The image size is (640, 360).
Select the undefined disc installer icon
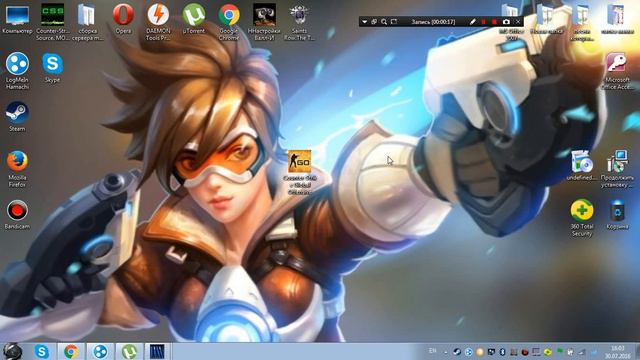coord(582,166)
